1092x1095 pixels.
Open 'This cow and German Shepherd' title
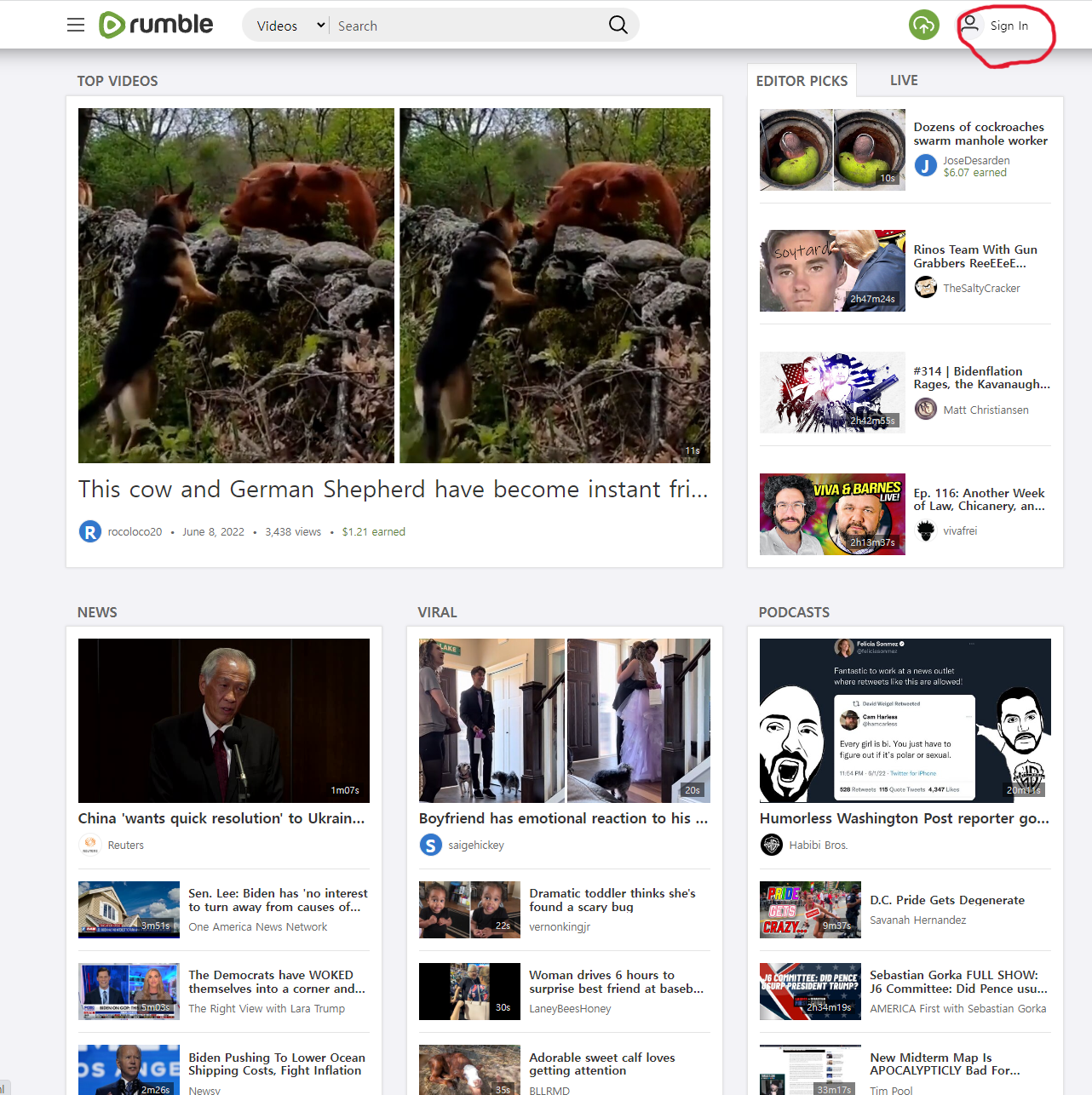(x=394, y=490)
